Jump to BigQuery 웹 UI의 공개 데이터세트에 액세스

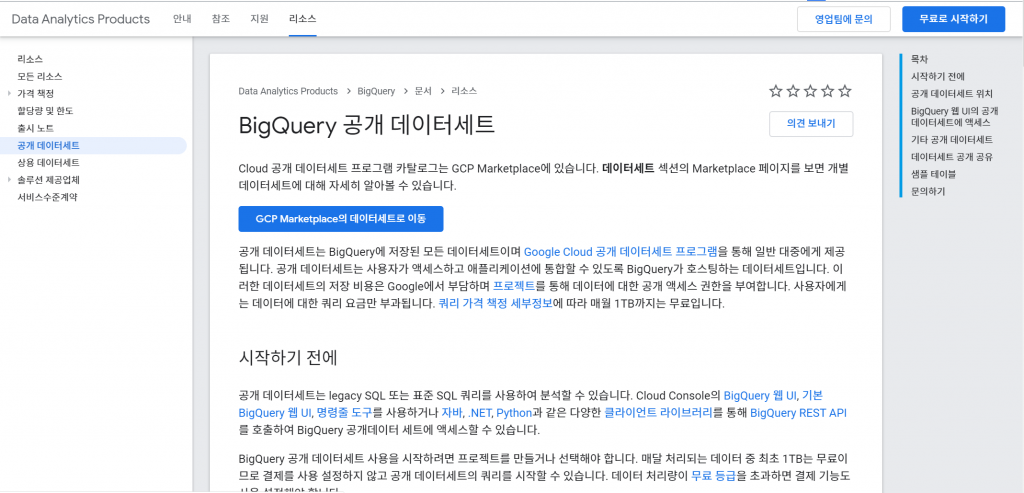[x=954, y=116]
